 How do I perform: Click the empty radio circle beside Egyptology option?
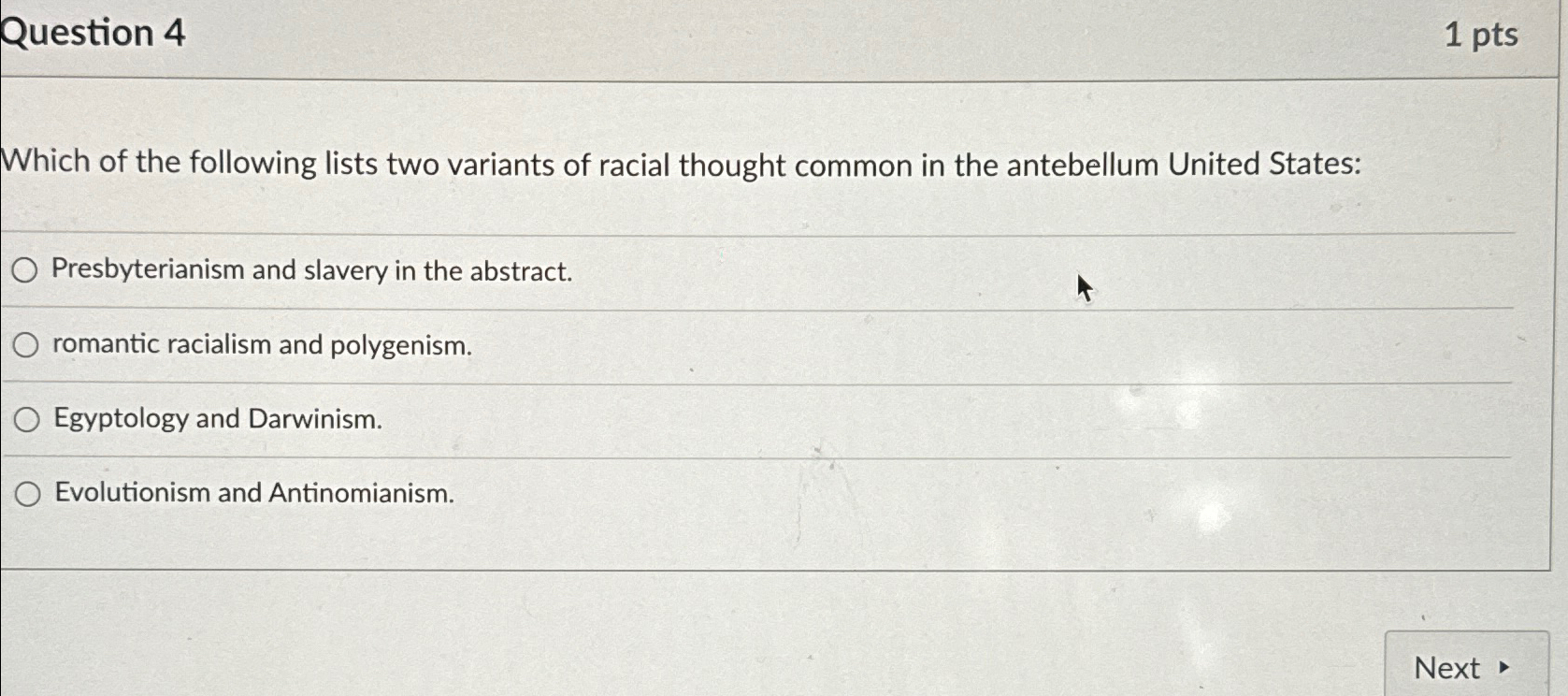coord(25,420)
